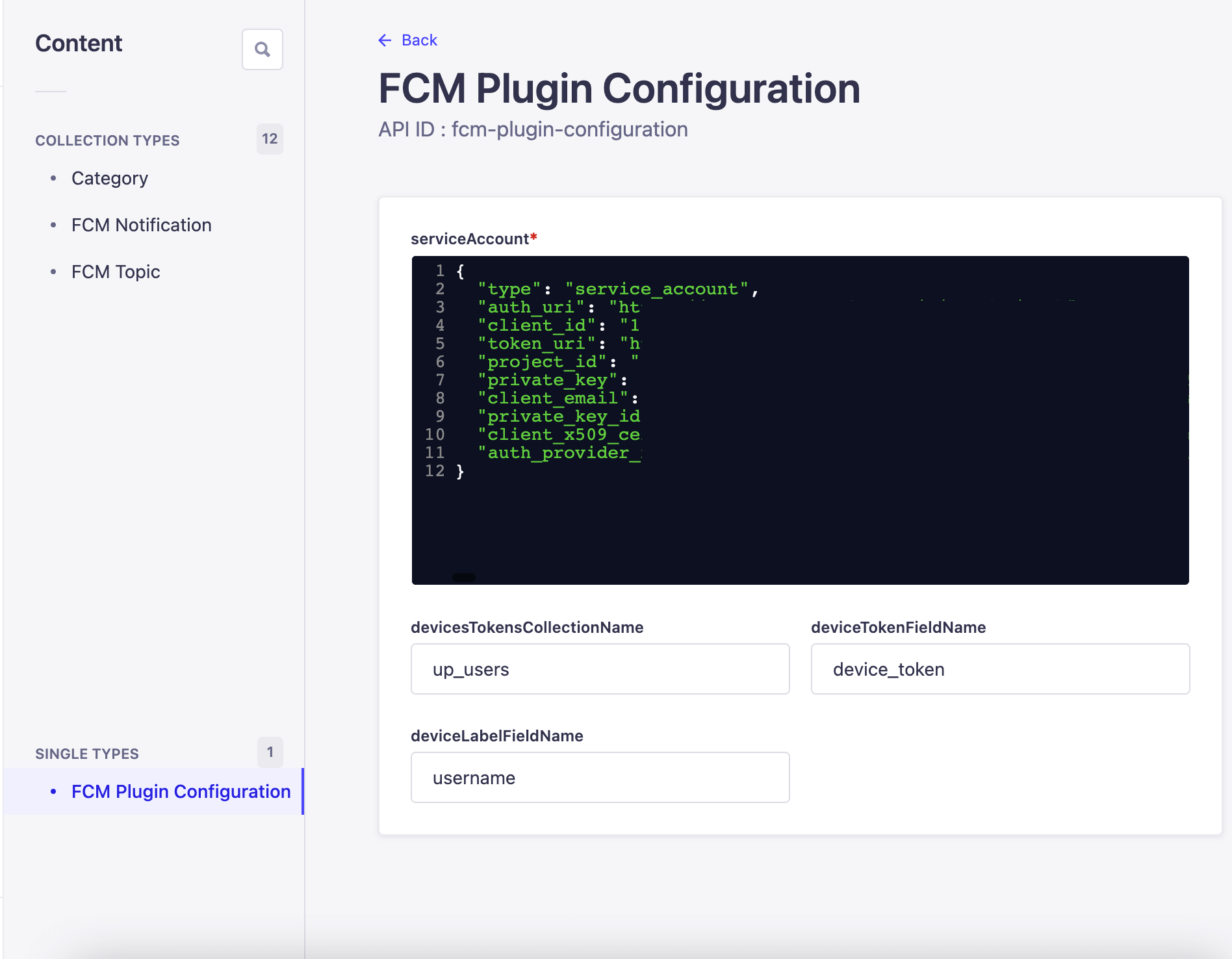Click the "type" line in JSON editor

(x=617, y=289)
